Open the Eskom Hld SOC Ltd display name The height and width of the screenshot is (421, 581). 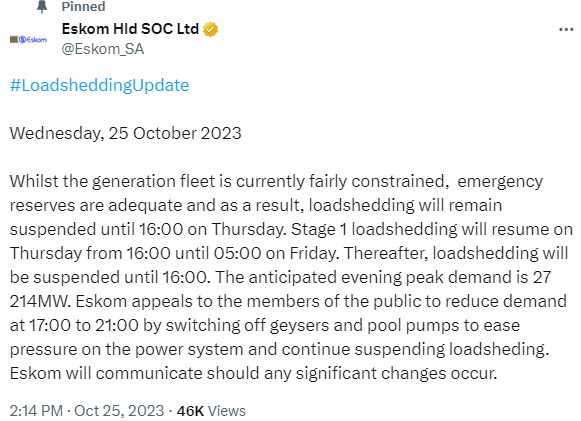tap(130, 29)
